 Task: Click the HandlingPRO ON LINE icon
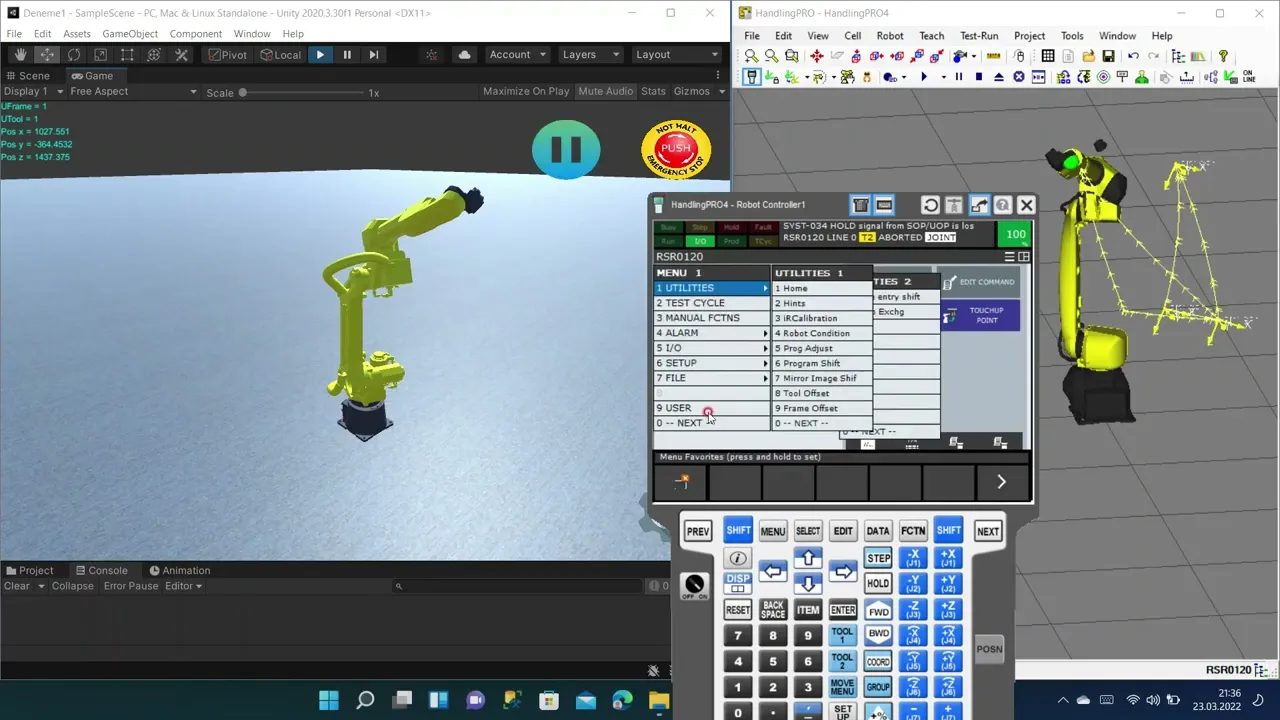click(1248, 77)
